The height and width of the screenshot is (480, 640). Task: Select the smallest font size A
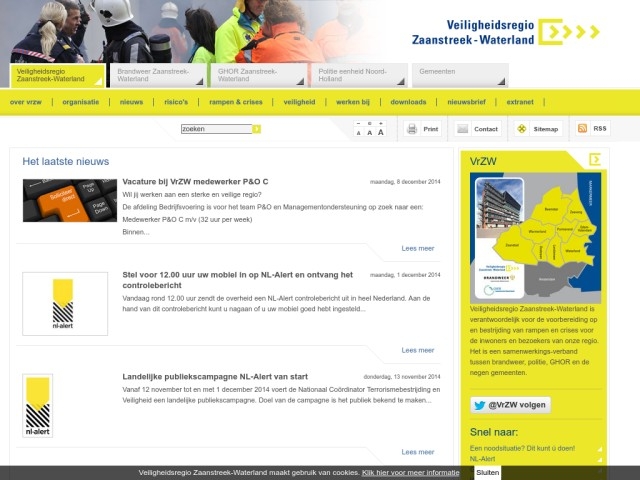(359, 132)
